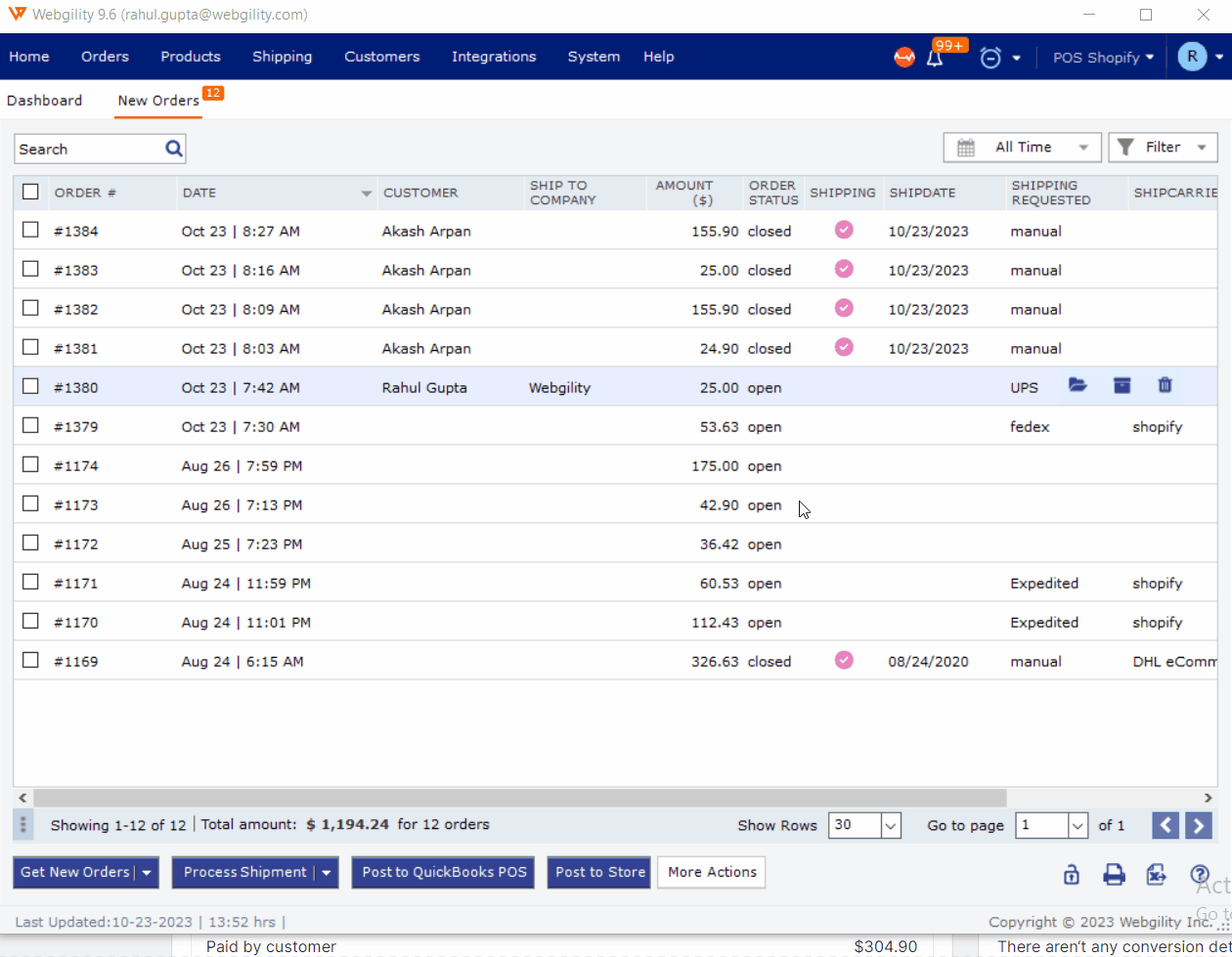
Task: Check the box for order #1384
Action: tap(31, 231)
